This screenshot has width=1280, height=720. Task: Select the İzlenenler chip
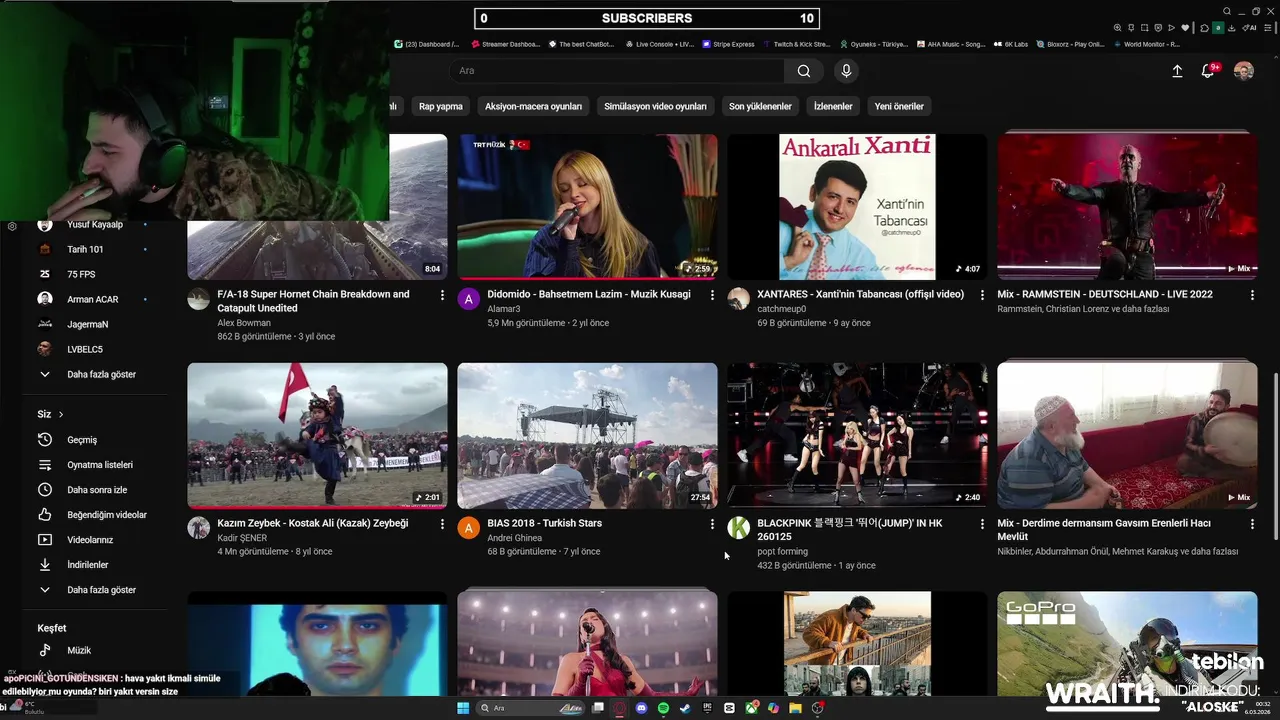[x=833, y=106]
